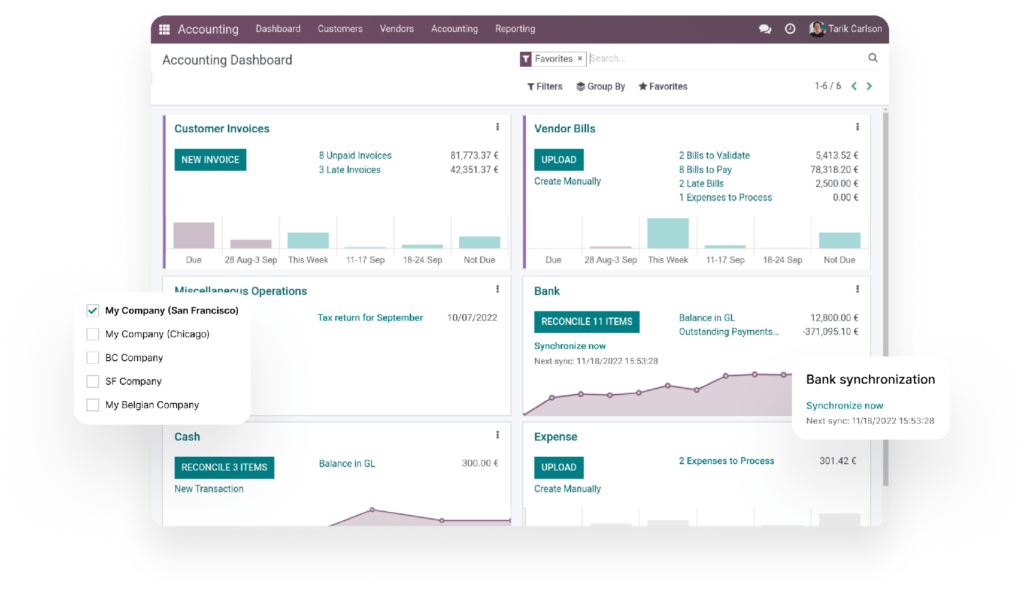
Task: Open 2 Bills to Validate link
Action: (x=714, y=155)
